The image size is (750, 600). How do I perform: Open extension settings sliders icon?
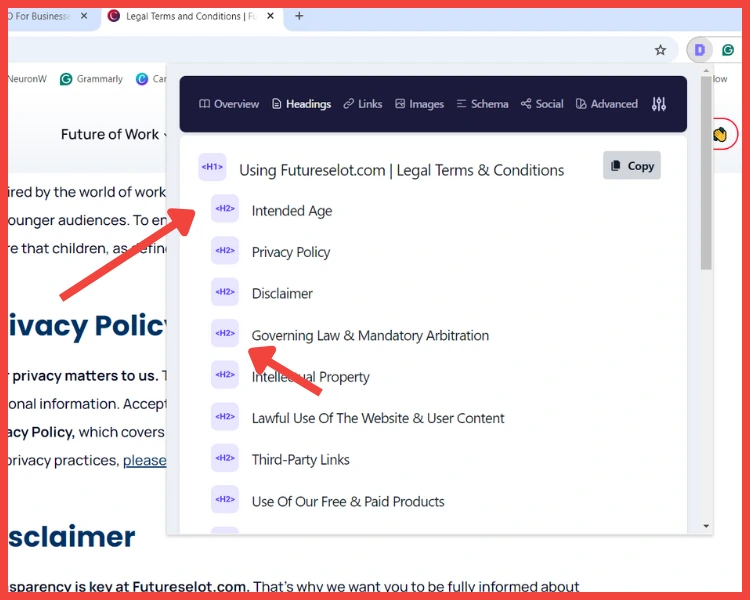point(659,104)
